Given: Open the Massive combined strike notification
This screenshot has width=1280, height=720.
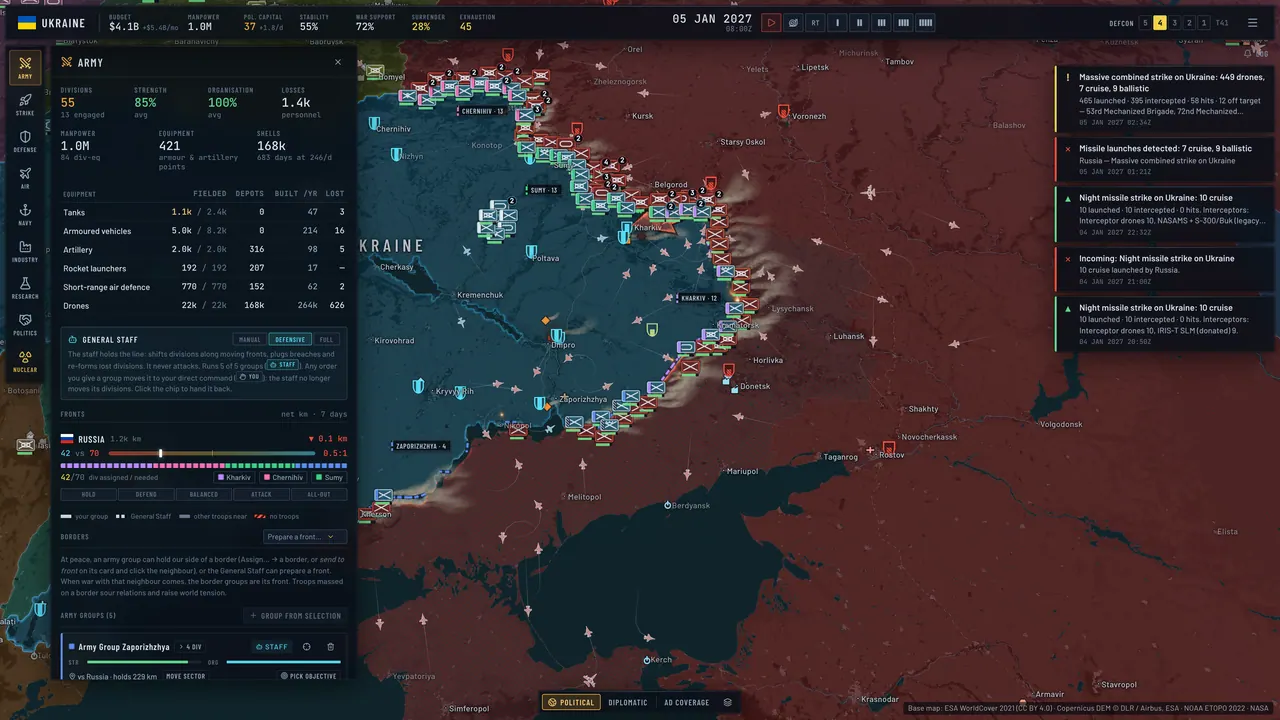Looking at the screenshot, I should (1164, 99).
